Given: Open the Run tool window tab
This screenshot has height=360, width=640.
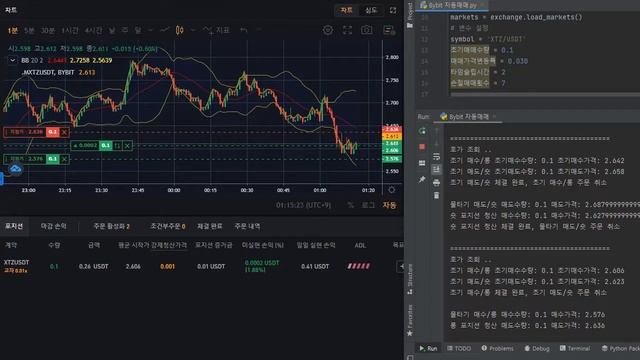Looking at the screenshot, I should tap(428, 348).
